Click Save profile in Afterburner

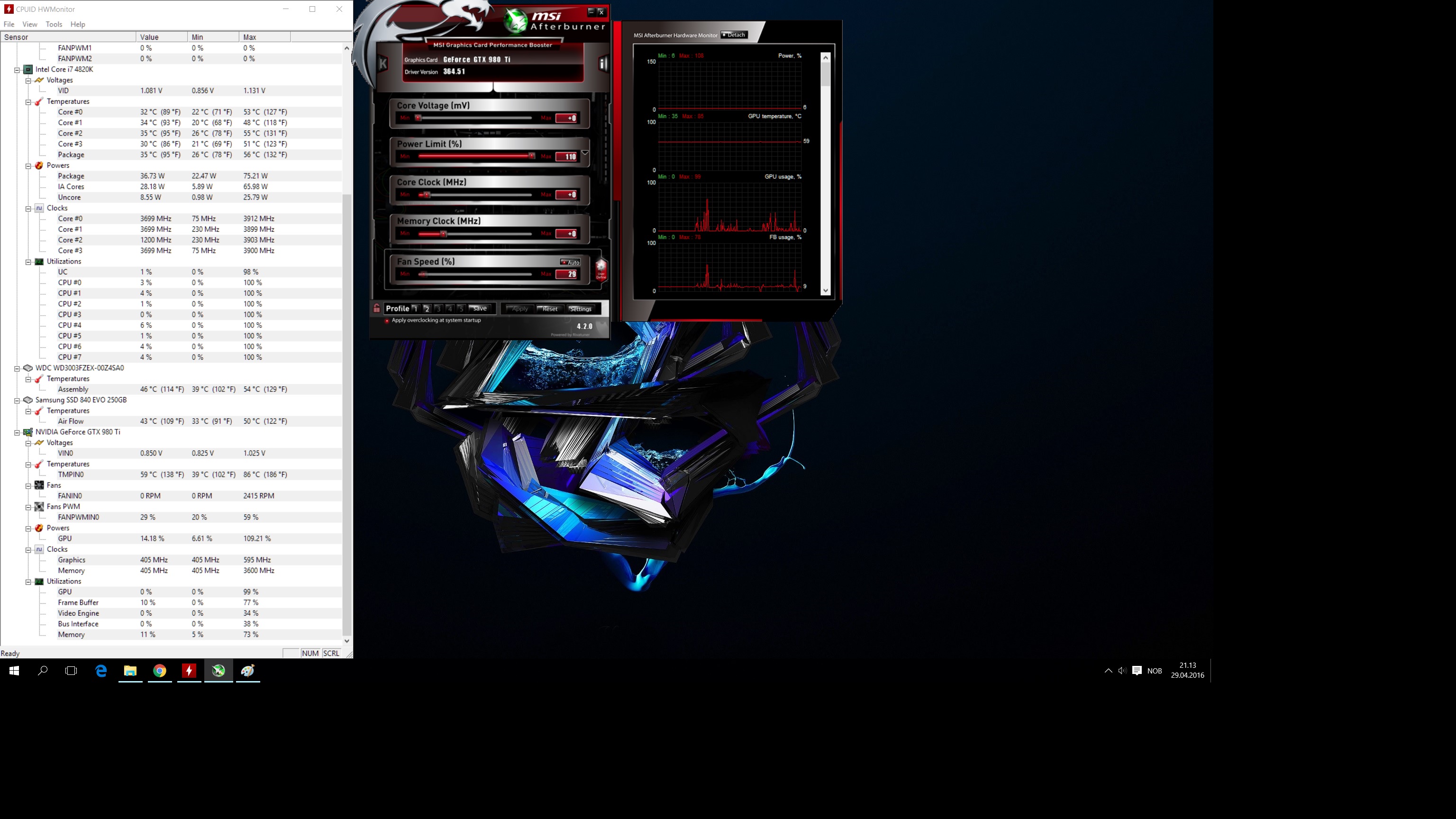480,309
